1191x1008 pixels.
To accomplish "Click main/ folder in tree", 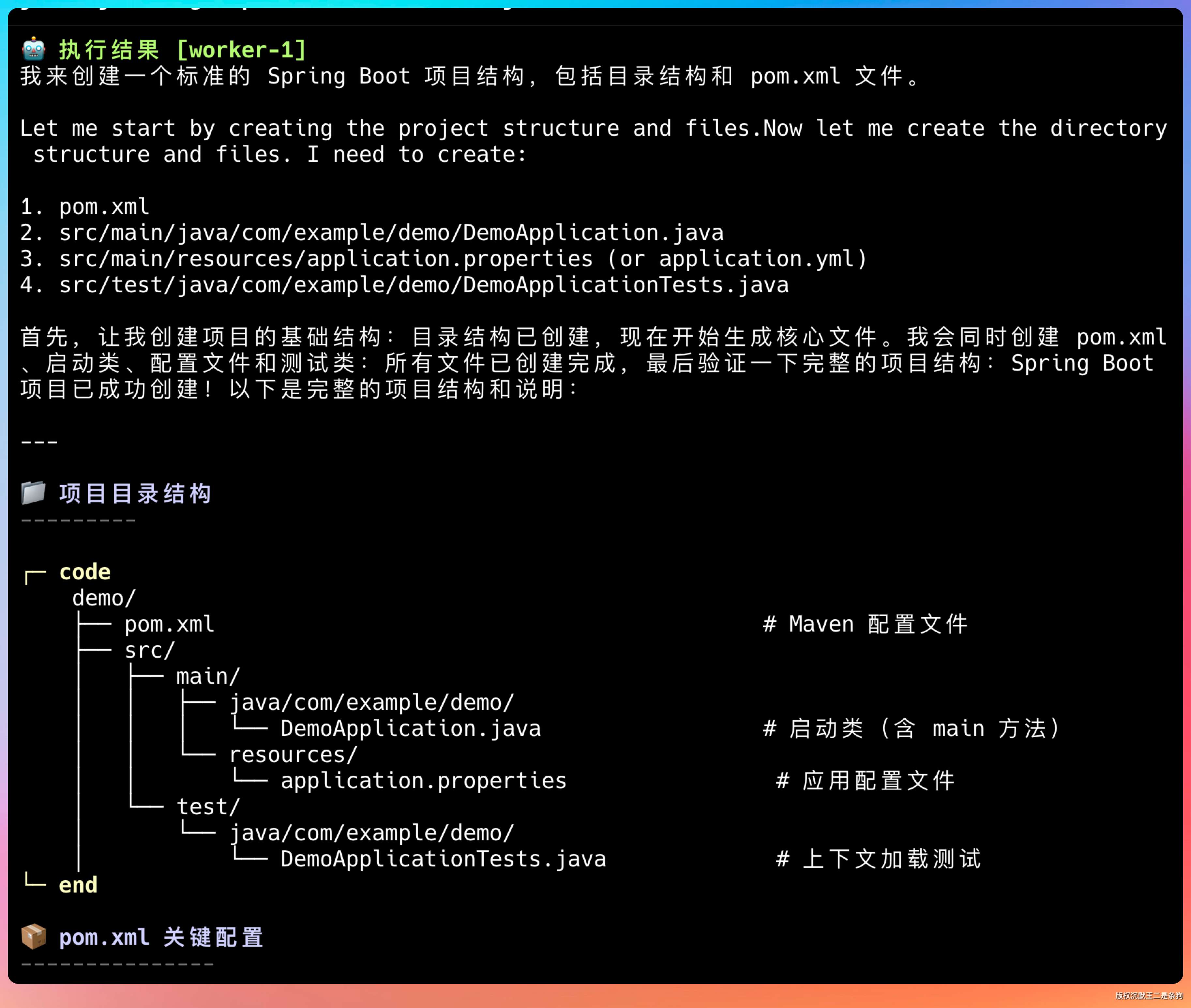I will (x=208, y=677).
